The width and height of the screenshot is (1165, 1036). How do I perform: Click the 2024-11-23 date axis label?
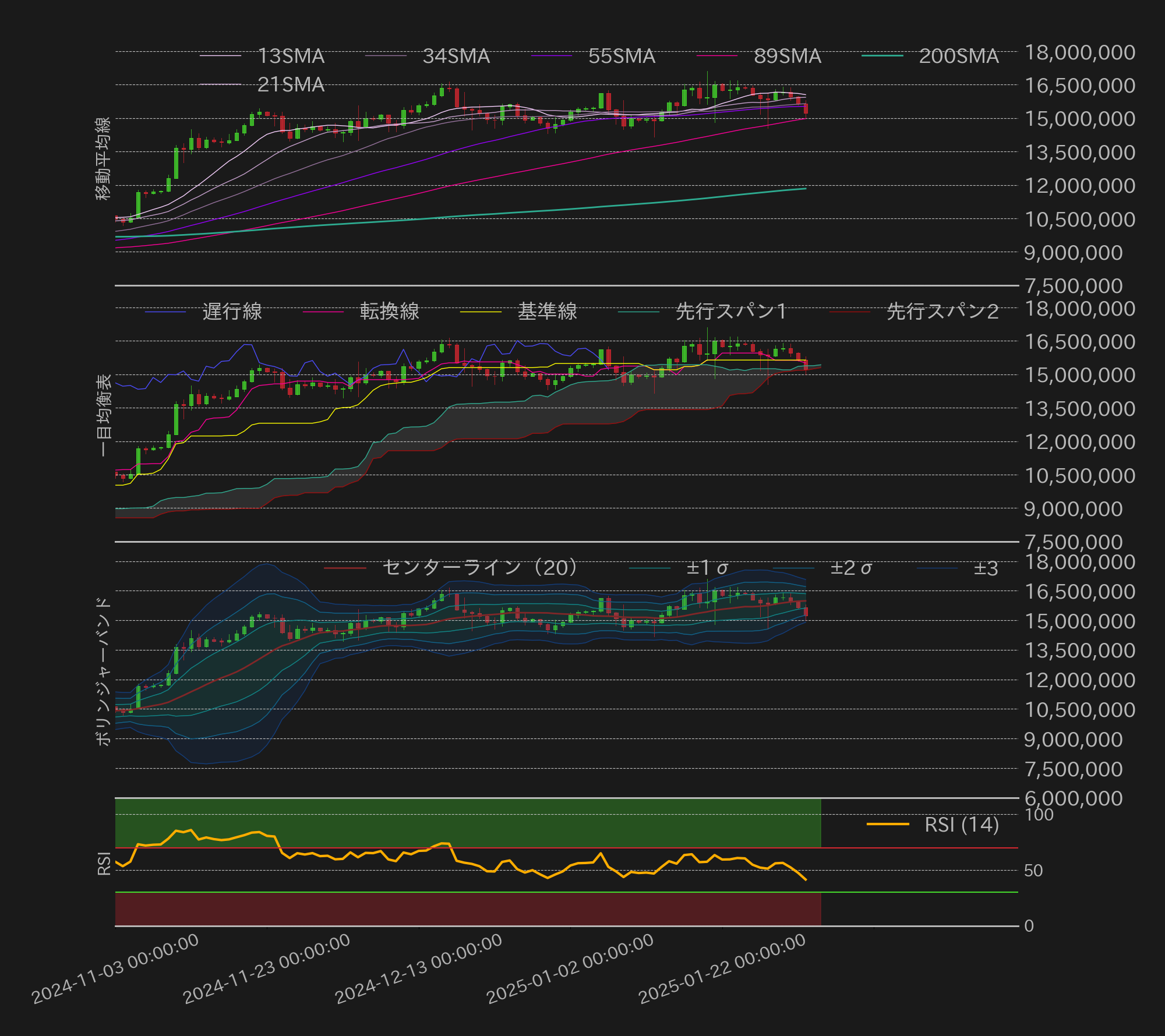pos(267,969)
